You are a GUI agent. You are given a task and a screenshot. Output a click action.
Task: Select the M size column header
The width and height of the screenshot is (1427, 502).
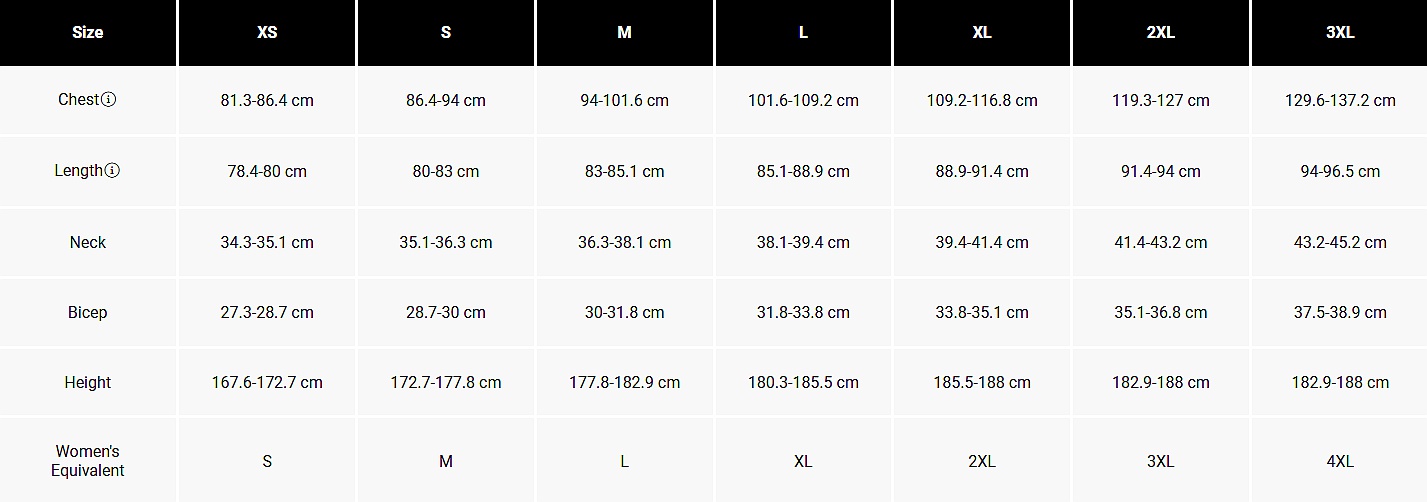tap(624, 32)
